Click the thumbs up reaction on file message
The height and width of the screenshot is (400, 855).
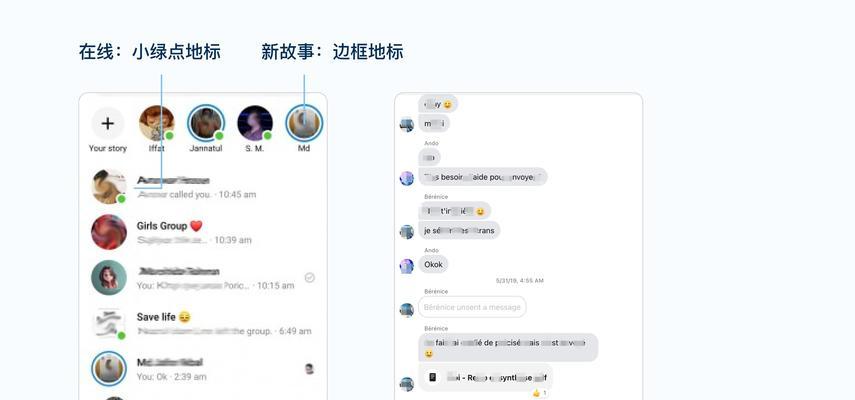[540, 393]
